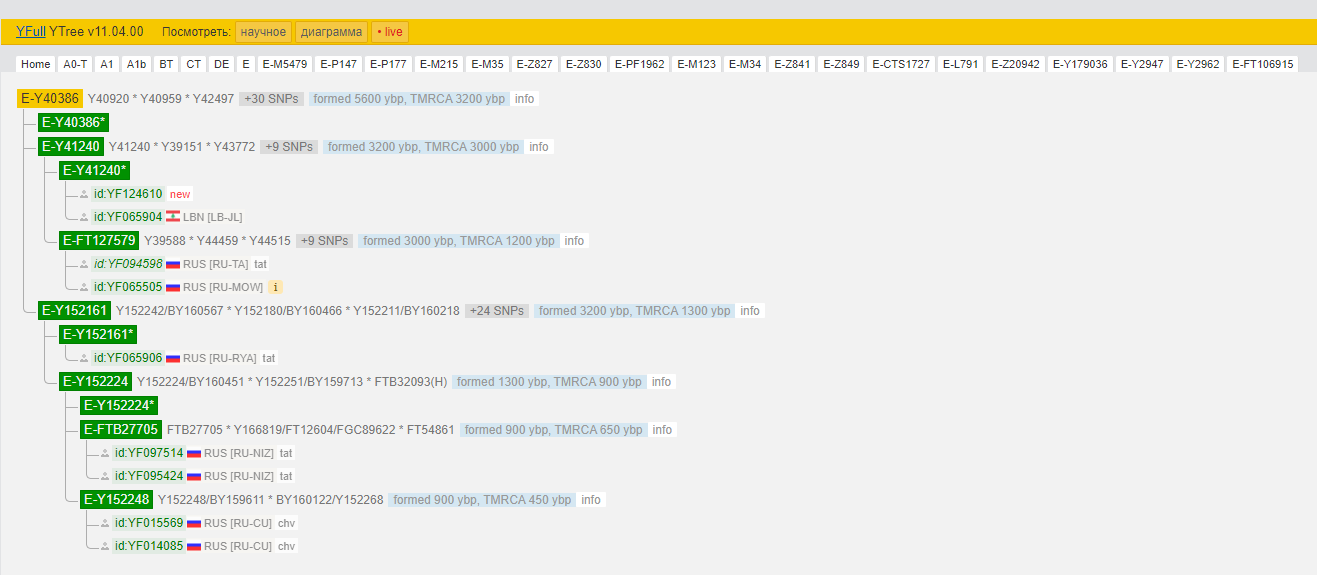Screen dimensions: 1317x575
Task: Open the E-Y40386* subclade node
Action: pyautogui.click(x=73, y=122)
